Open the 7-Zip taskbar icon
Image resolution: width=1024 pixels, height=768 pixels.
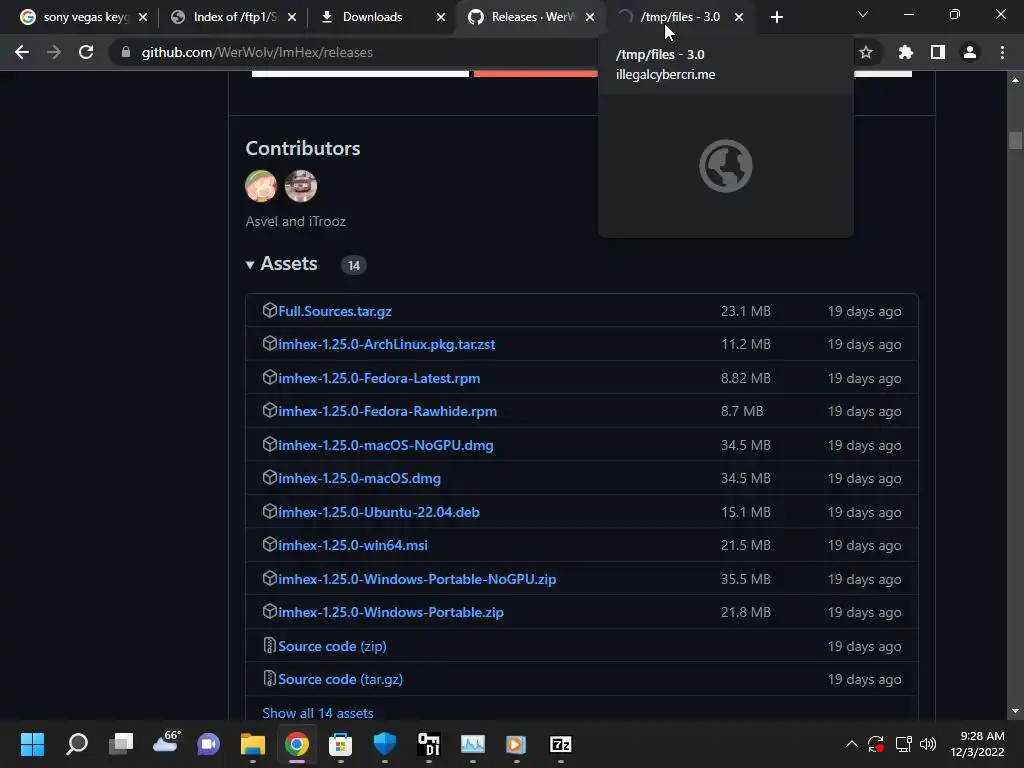(x=560, y=744)
